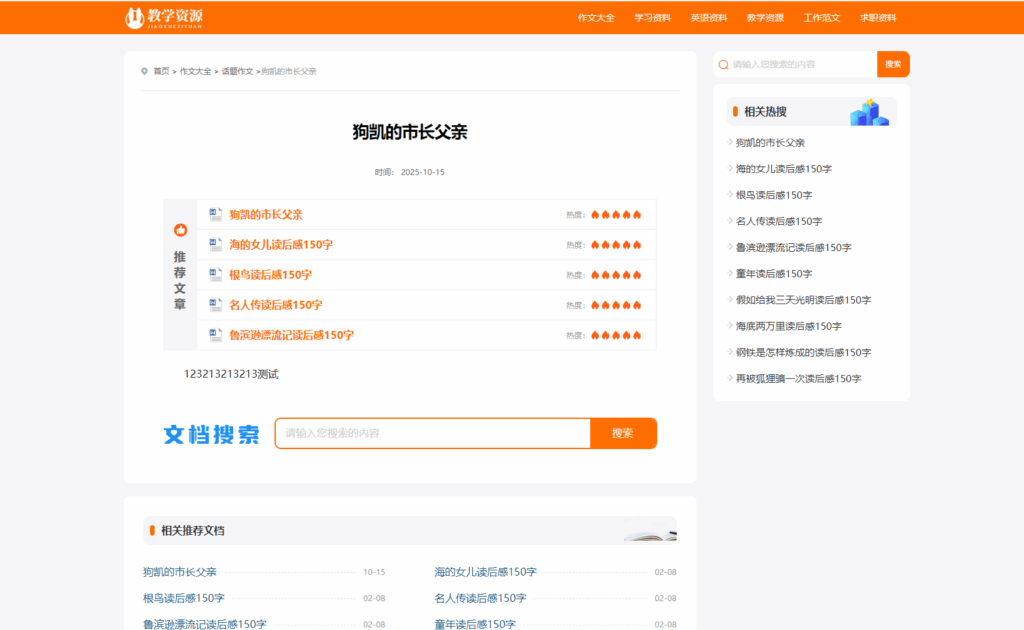Expand the chevron beside 童年读后感150字
The image size is (1024, 630).
tap(730, 273)
